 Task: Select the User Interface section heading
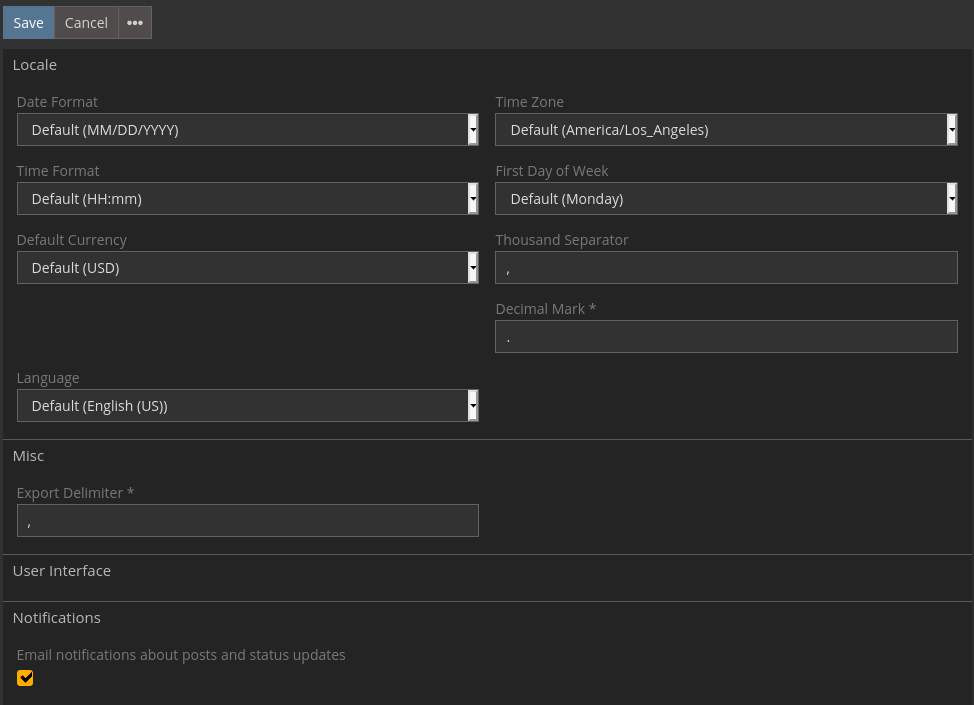(x=62, y=571)
